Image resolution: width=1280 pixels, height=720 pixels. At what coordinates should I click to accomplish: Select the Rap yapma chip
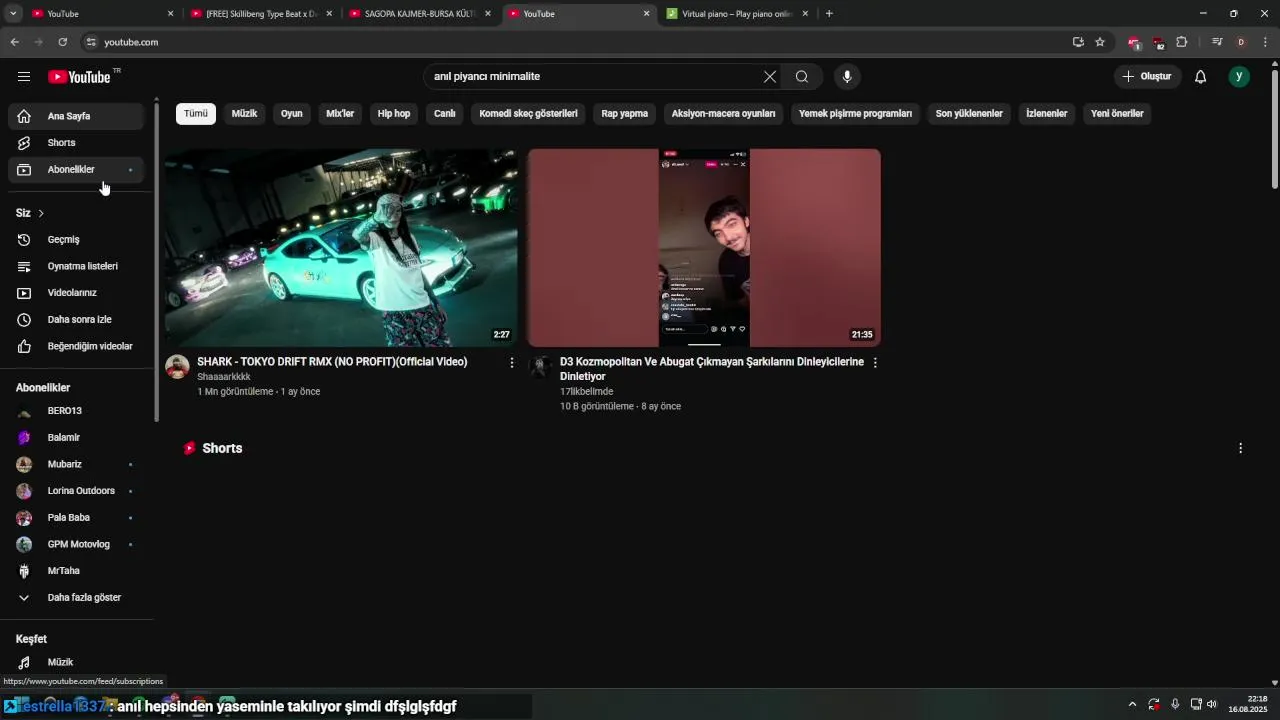point(625,114)
